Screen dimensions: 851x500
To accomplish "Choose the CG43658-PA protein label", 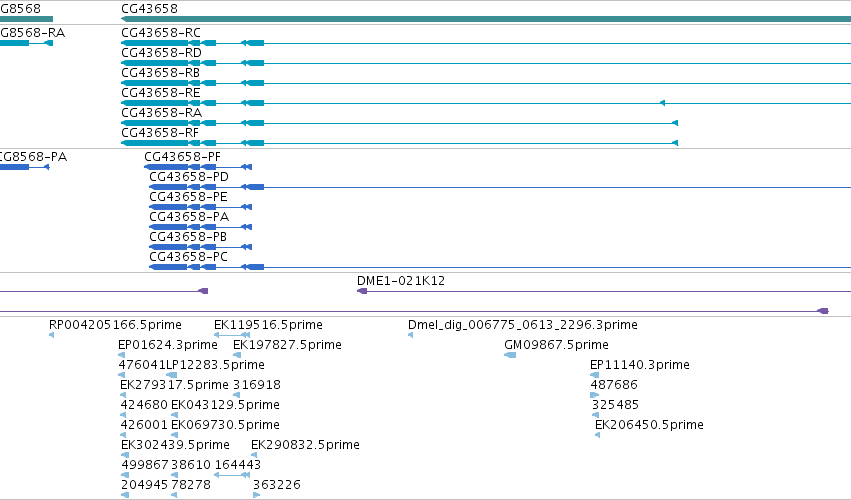I will tap(189, 217).
